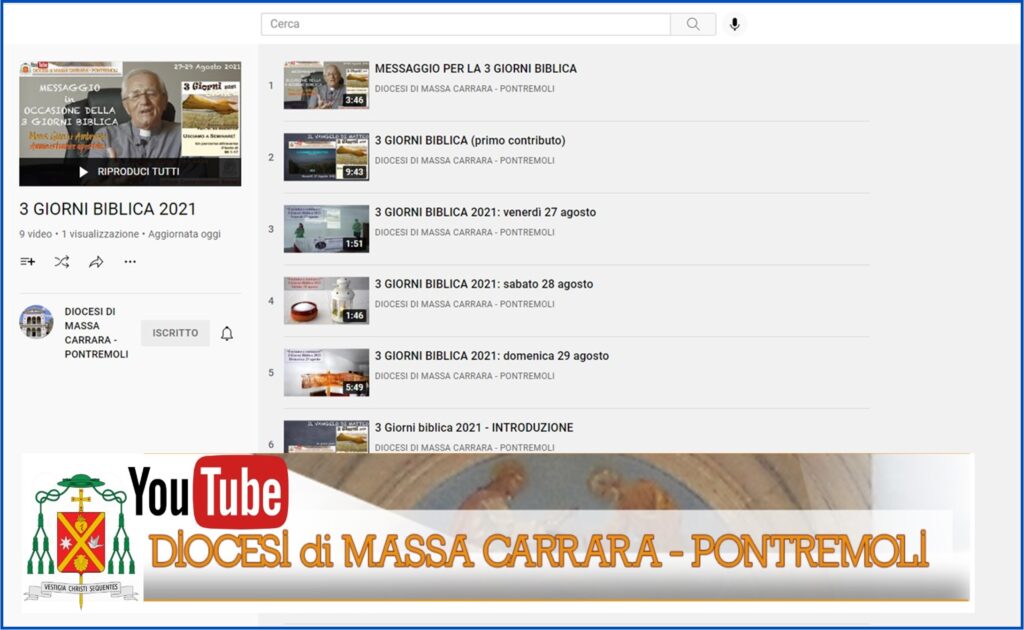
Task: Click the shuffle playlist icon
Action: (62, 262)
